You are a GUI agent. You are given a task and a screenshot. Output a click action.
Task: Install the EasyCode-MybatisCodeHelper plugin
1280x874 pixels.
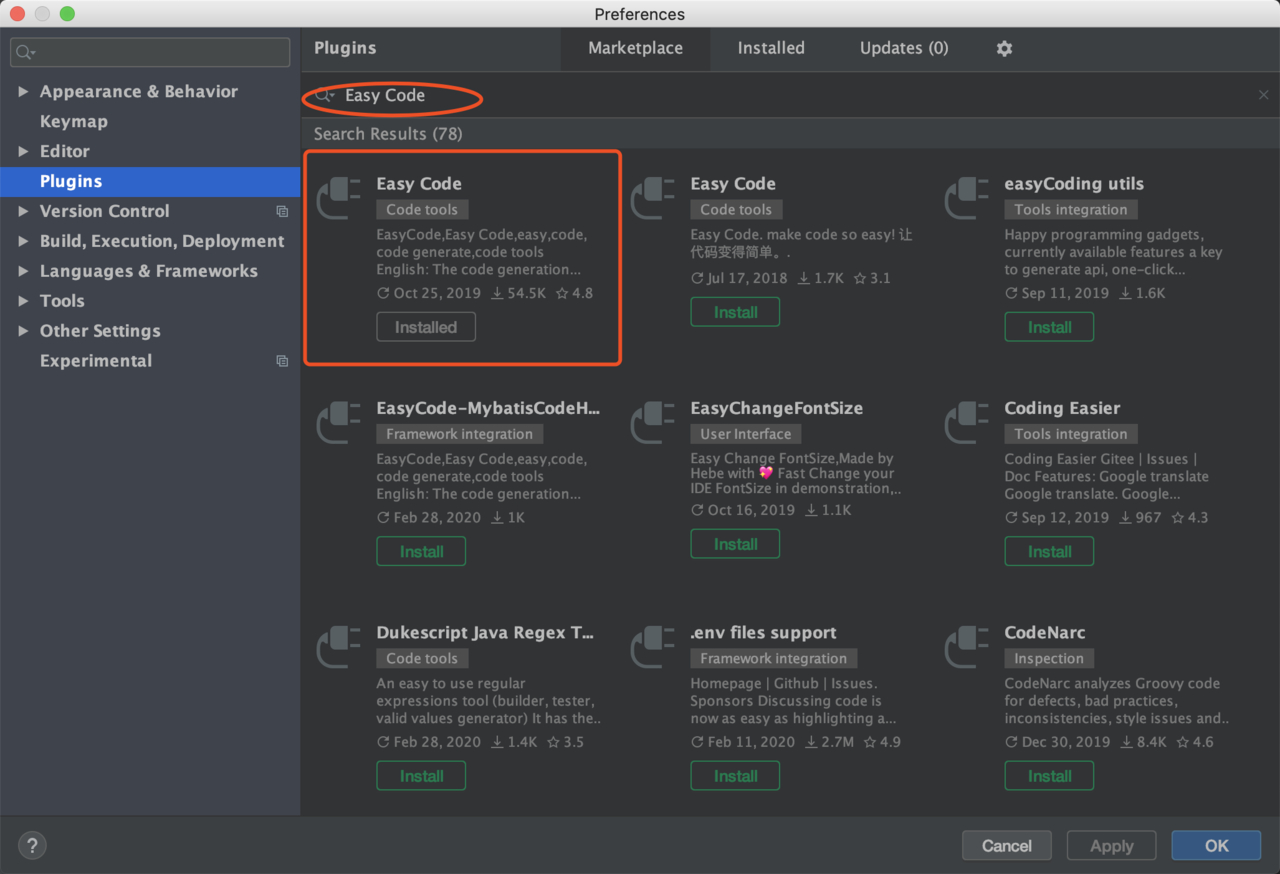click(x=421, y=551)
